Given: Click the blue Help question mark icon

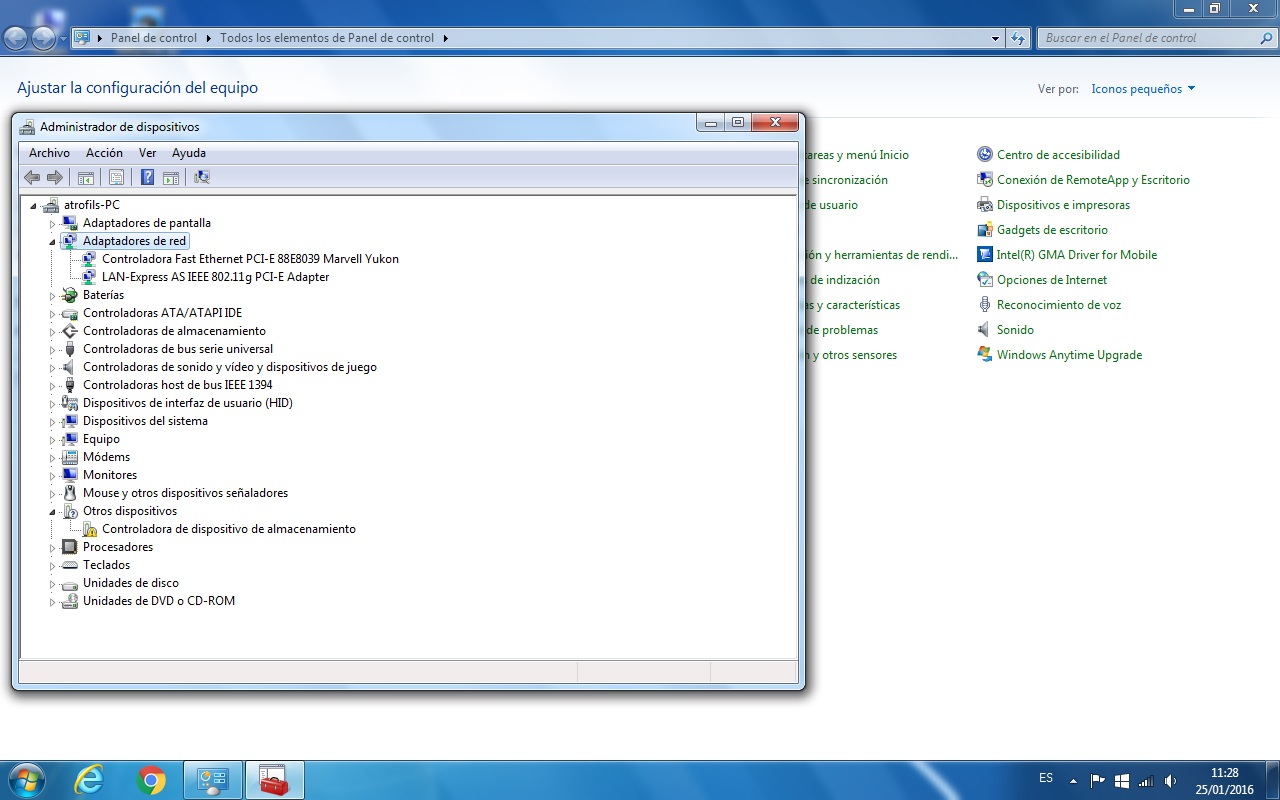Looking at the screenshot, I should click(x=147, y=177).
